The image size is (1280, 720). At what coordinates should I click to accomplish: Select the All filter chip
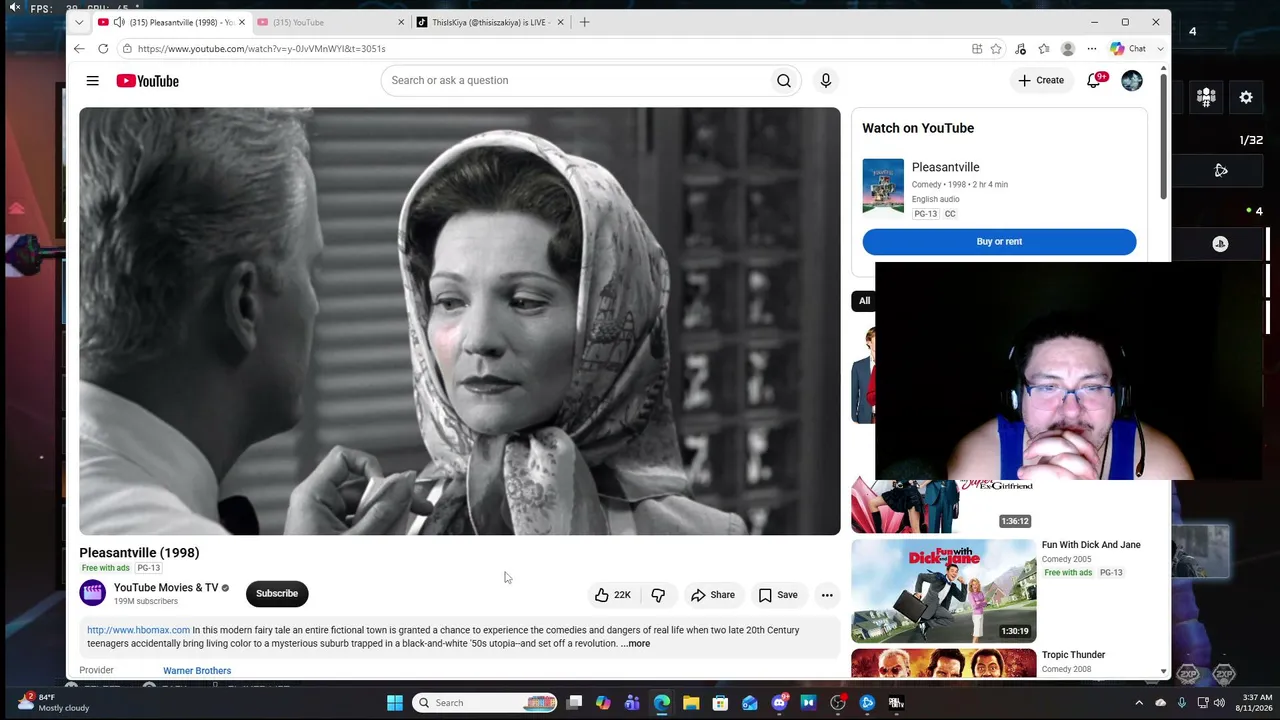[864, 301]
